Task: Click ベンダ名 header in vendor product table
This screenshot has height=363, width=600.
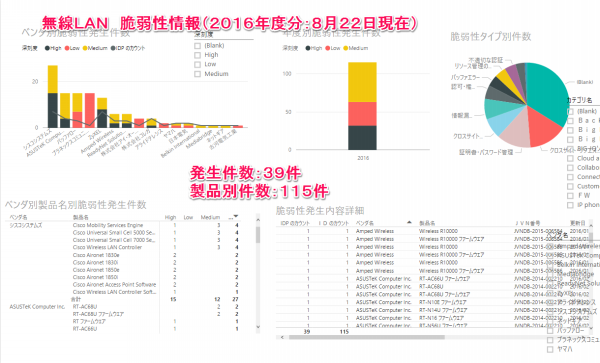Action: coord(18,217)
